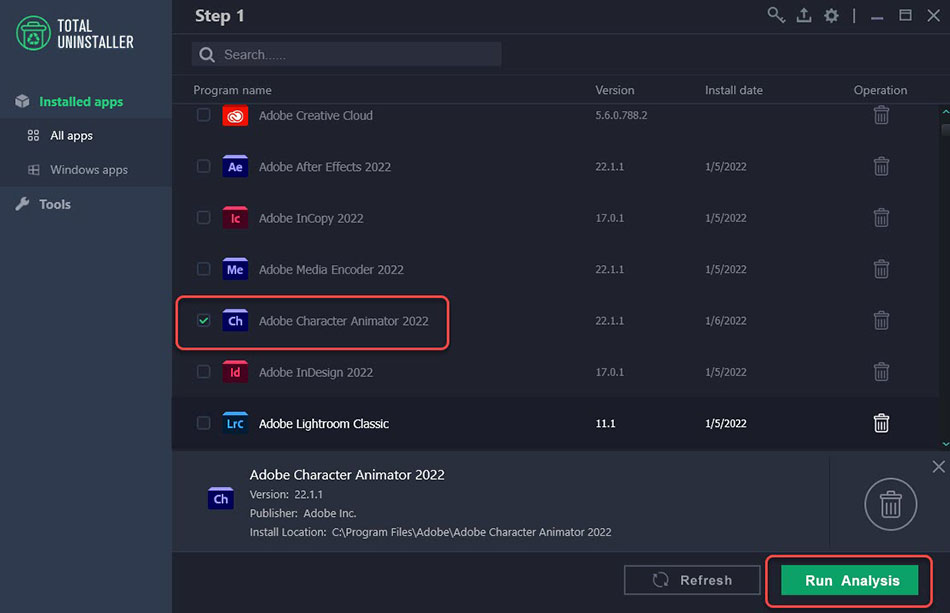
Task: Click the trash icon for Adobe Character Animator 2022
Action: (881, 320)
